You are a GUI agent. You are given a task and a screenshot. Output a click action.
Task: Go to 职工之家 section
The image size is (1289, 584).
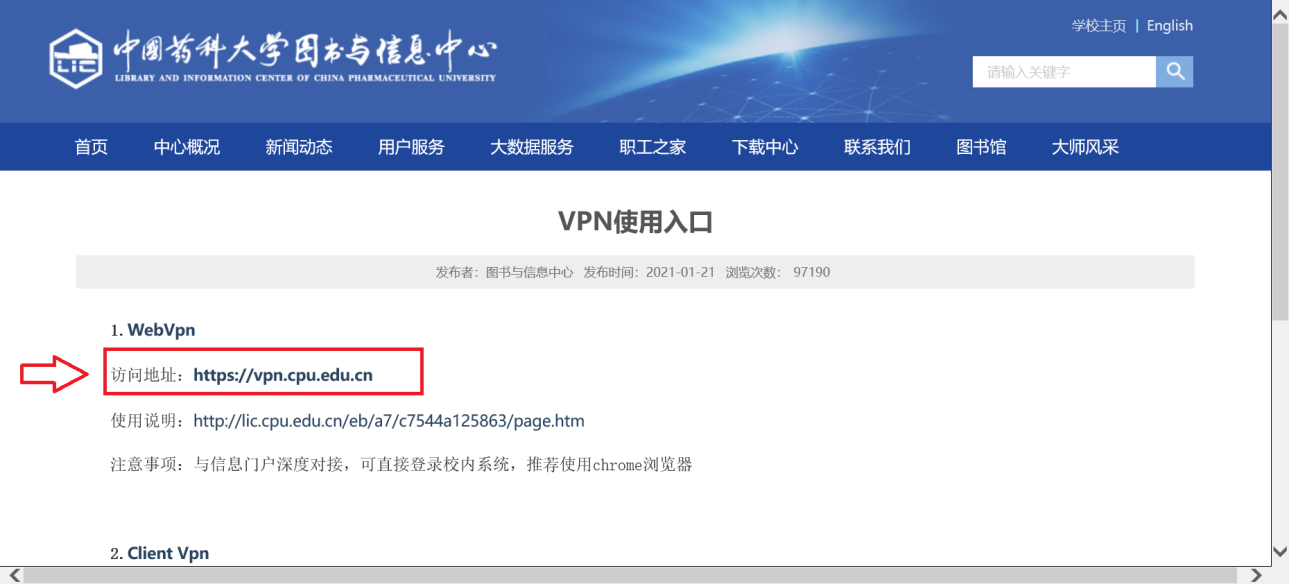point(653,147)
